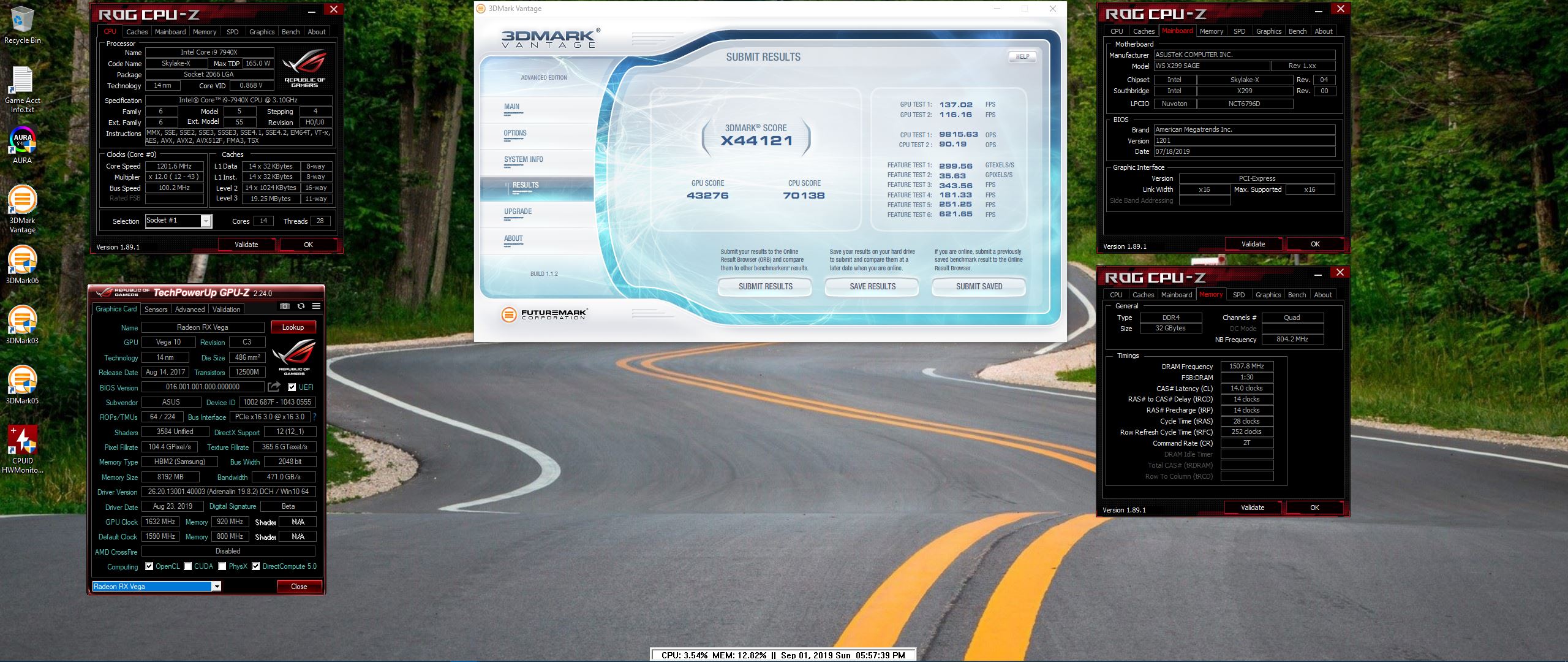
Task: Open Socket #1 selection dropdown
Action: [x=206, y=221]
